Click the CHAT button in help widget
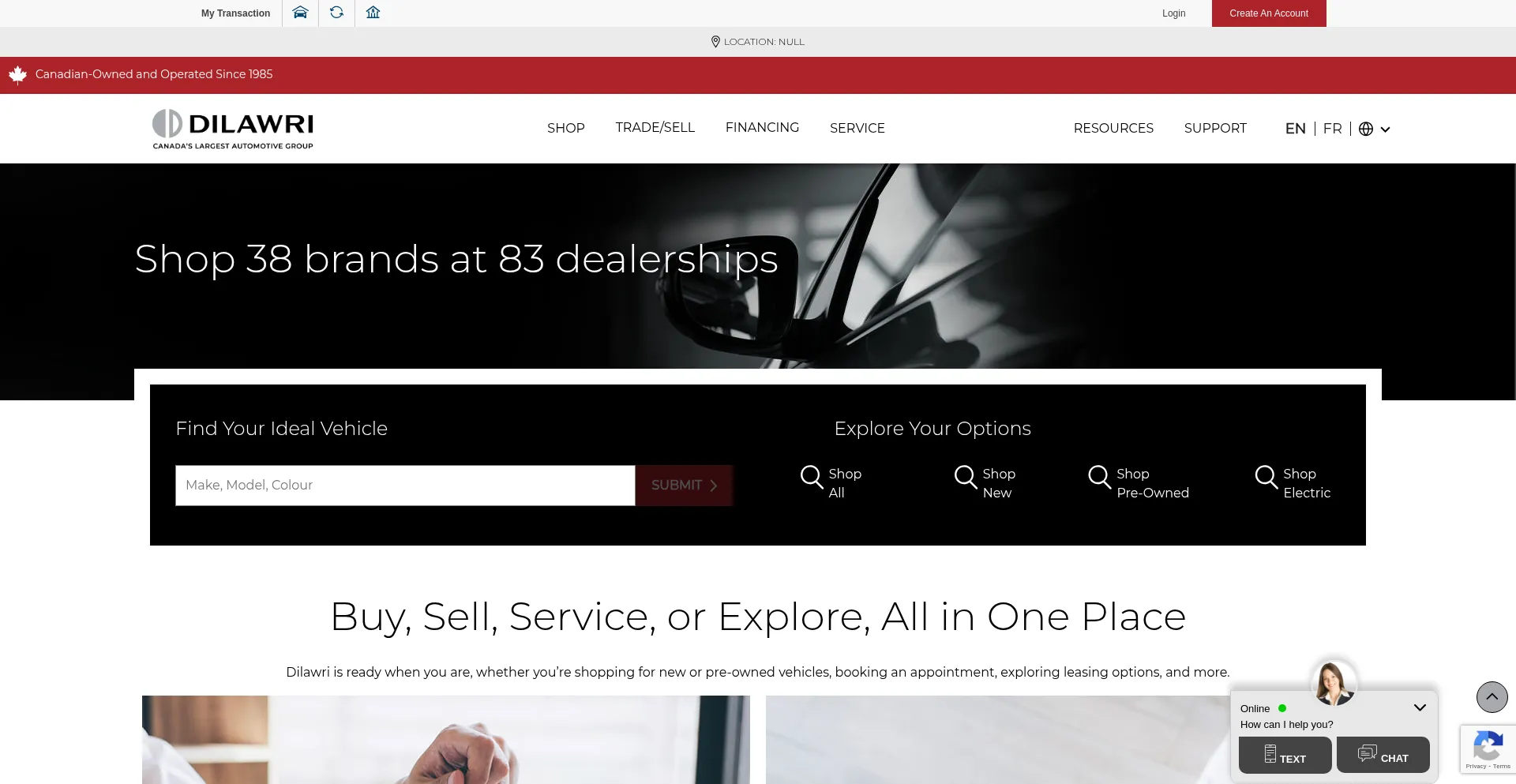 tap(1383, 755)
